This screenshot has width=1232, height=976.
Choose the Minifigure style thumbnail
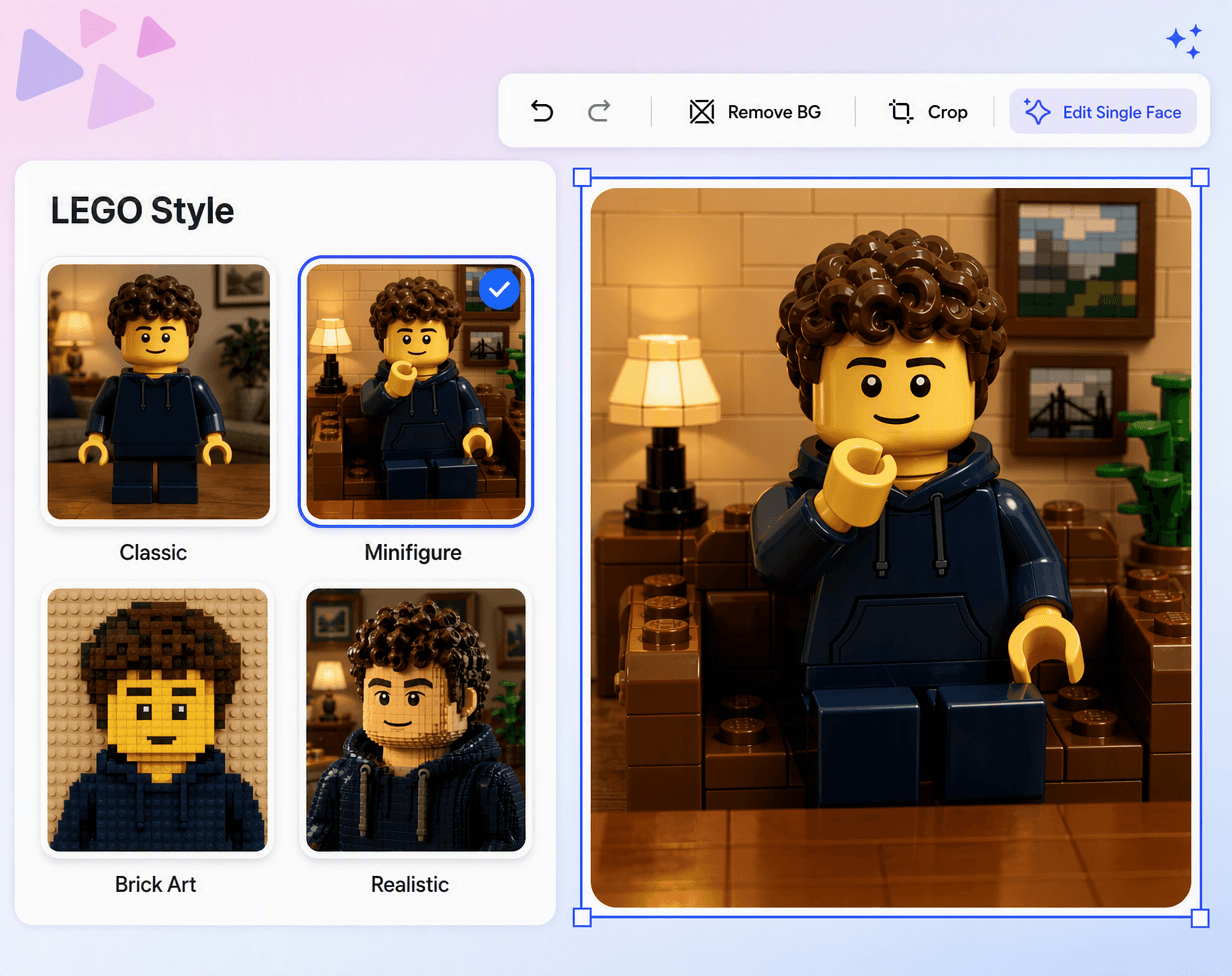(416, 392)
